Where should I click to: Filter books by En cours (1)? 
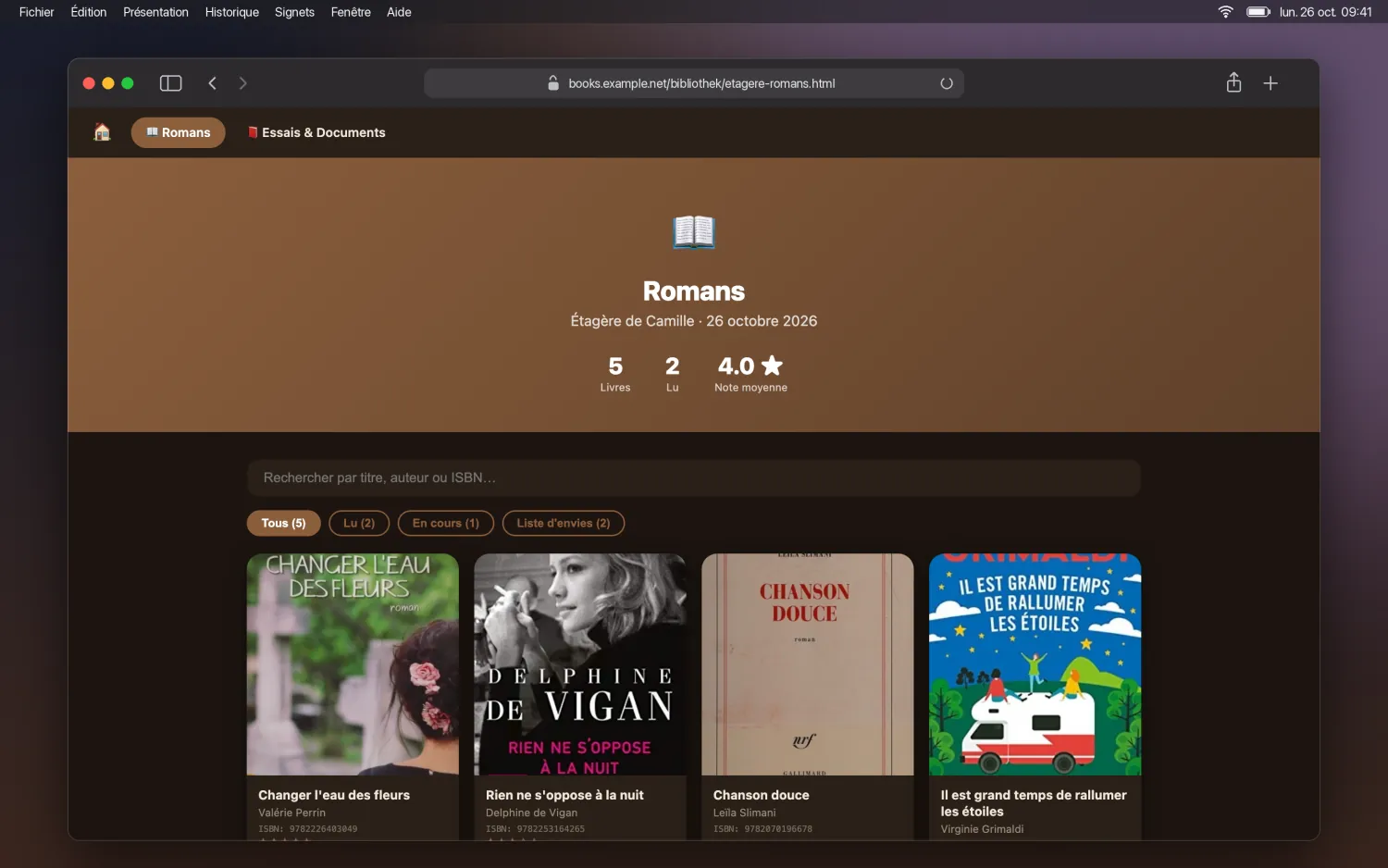click(x=446, y=523)
